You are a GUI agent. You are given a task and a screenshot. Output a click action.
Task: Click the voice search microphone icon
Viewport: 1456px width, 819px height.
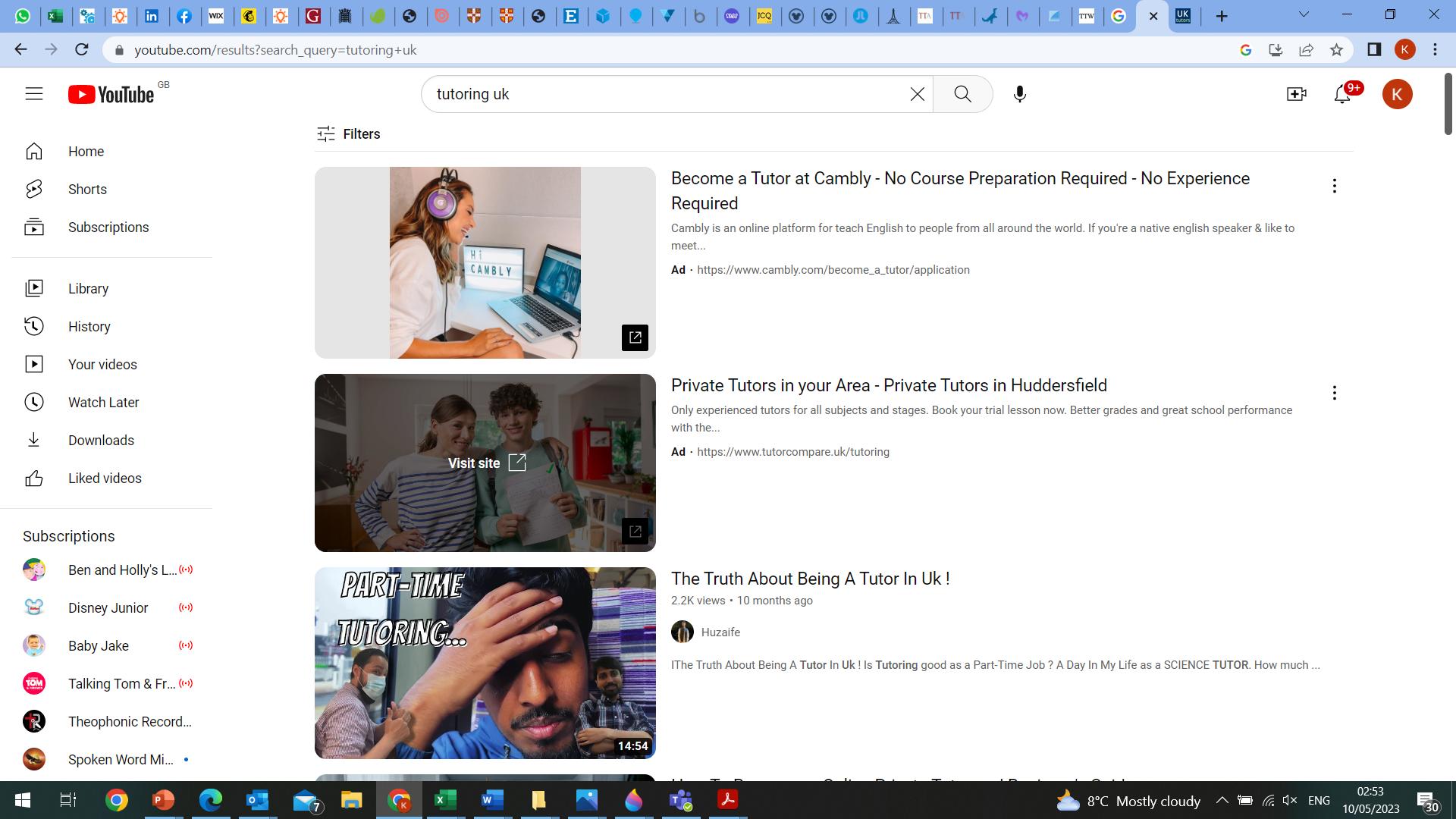tap(1020, 94)
